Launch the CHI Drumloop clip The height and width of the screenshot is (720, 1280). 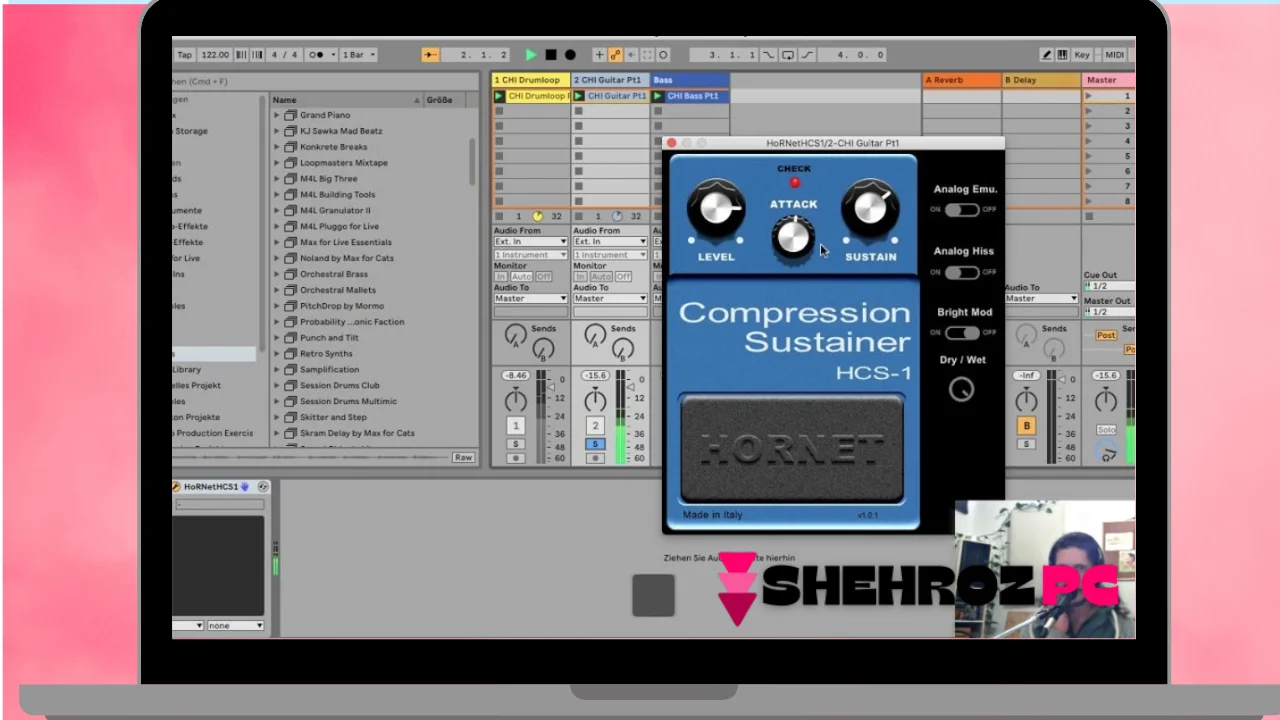[499, 96]
